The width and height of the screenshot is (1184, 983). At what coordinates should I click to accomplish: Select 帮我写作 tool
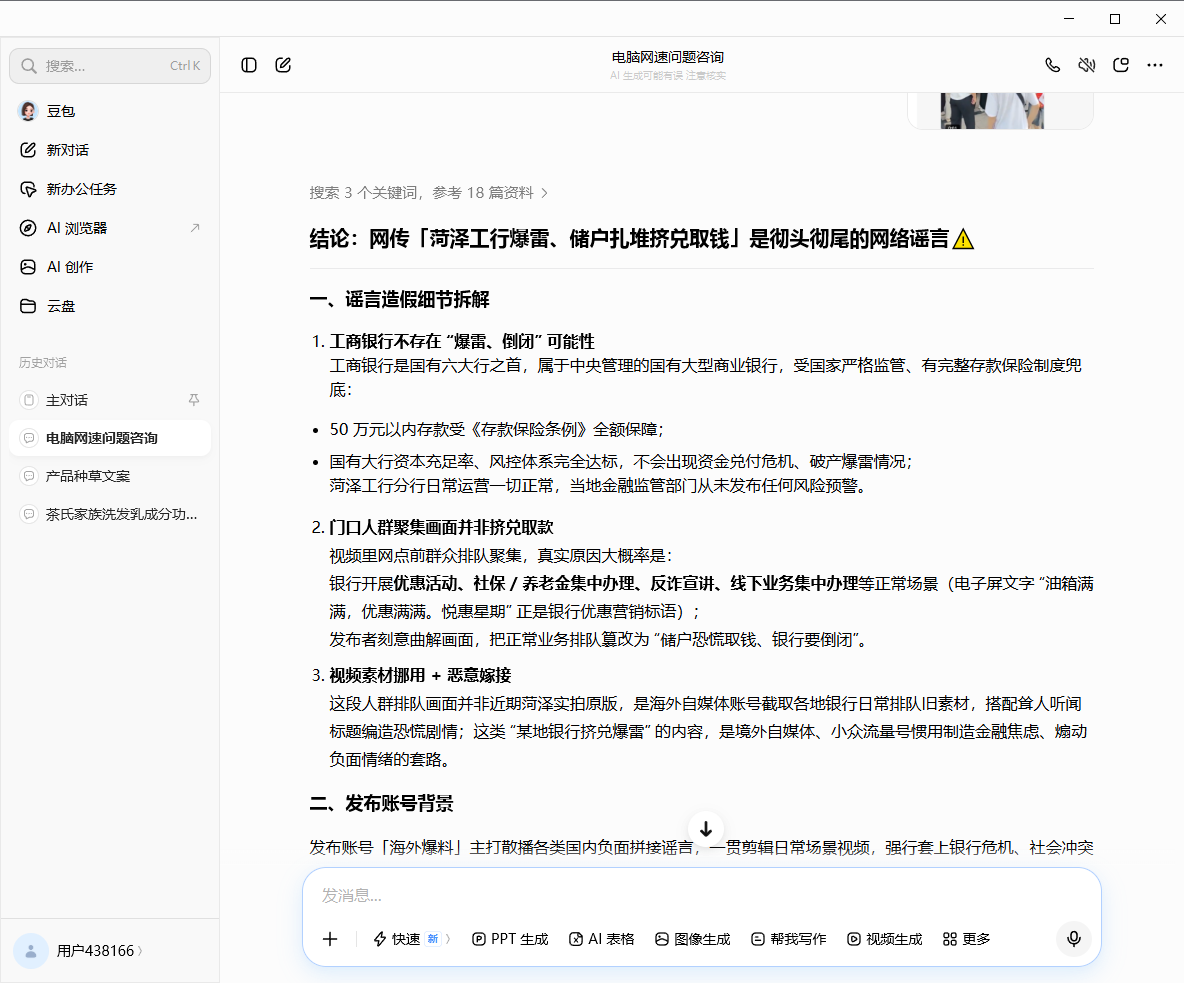pyautogui.click(x=788, y=939)
